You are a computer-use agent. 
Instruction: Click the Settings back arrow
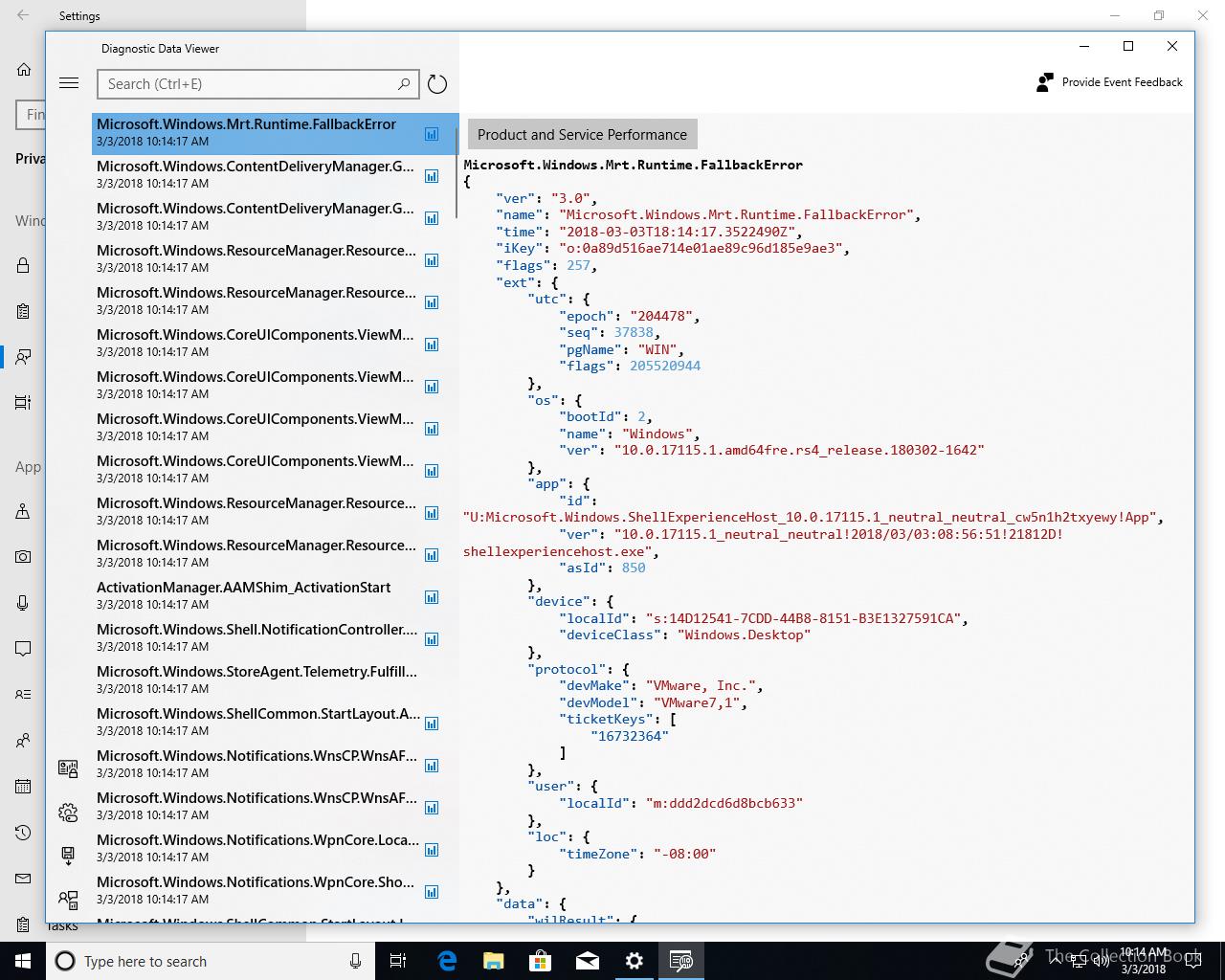pyautogui.click(x=23, y=15)
